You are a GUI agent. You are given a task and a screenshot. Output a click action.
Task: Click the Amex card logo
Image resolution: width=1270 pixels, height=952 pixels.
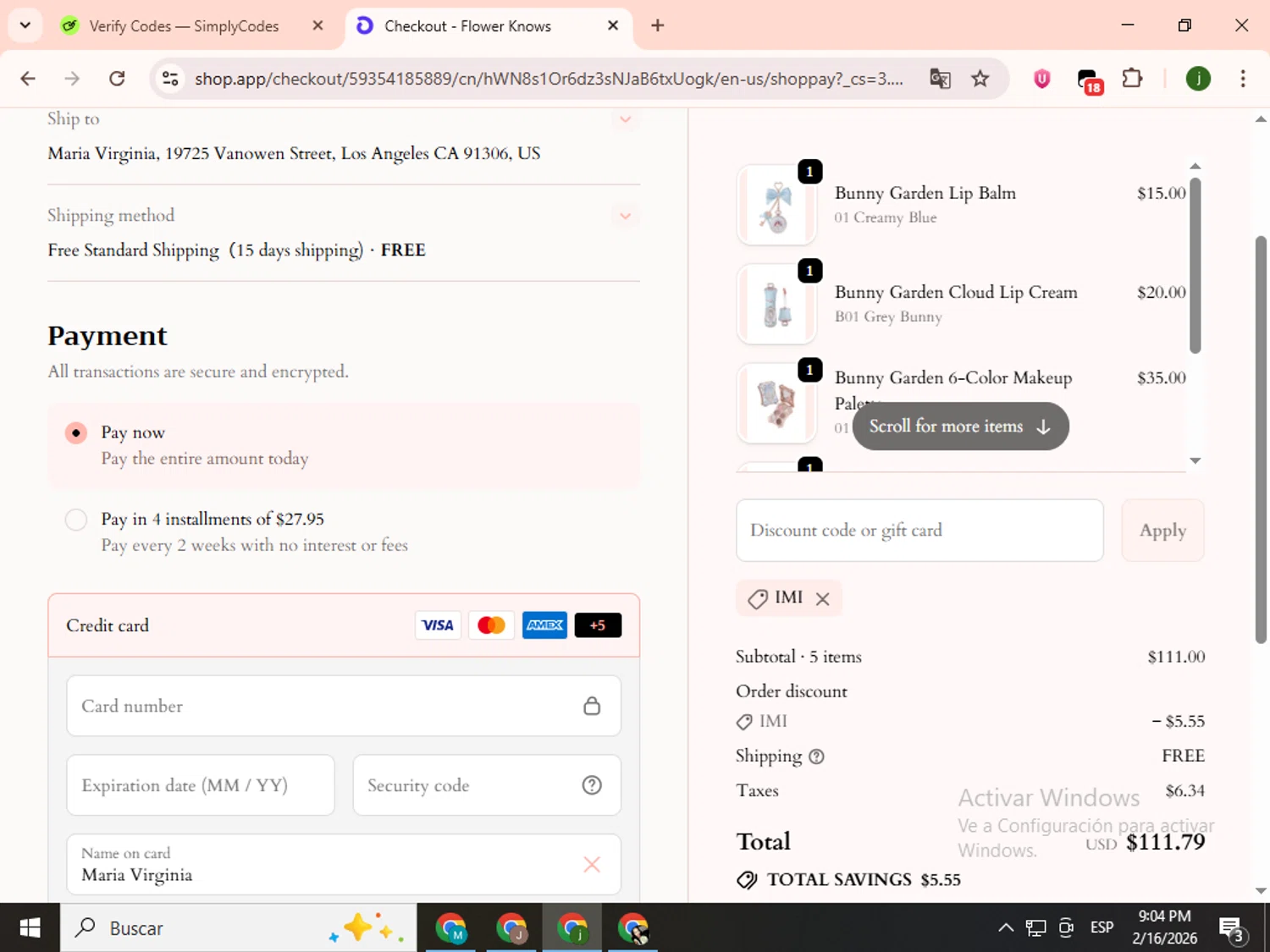coord(544,625)
